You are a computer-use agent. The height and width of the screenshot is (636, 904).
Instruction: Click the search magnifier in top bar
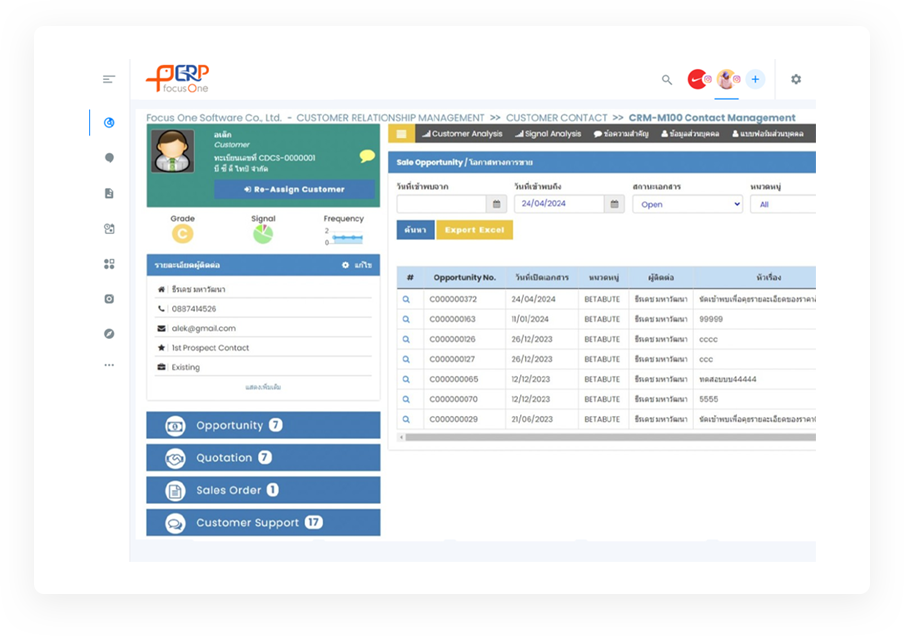pos(667,80)
